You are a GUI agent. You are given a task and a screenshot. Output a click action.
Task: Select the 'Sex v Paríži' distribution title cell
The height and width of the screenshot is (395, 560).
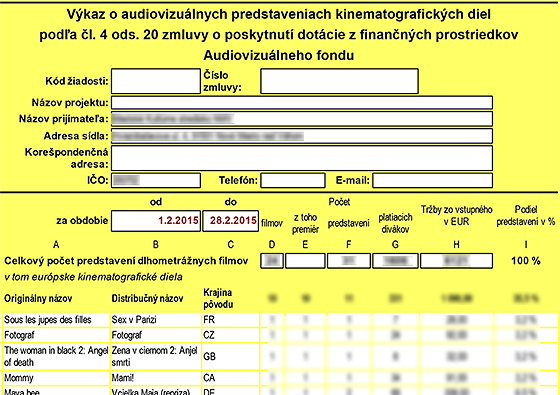coord(156,320)
